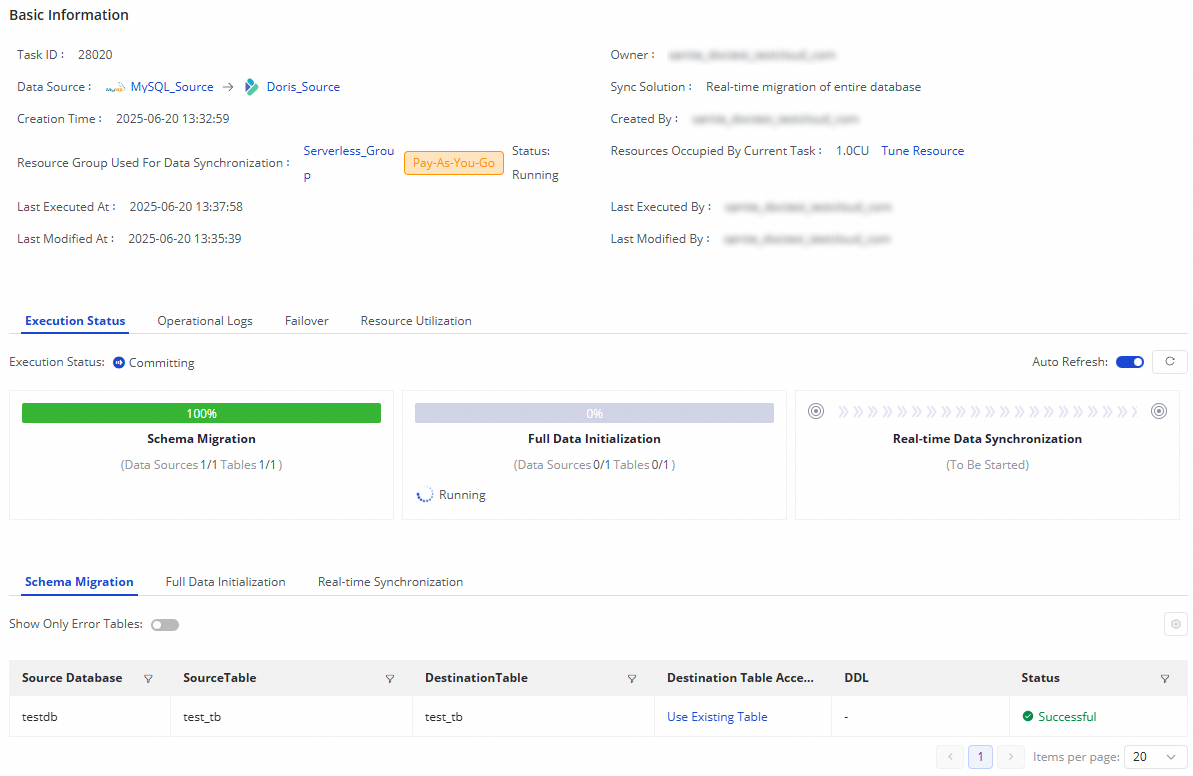
Task: Select page 1 in pagination
Action: click(981, 757)
